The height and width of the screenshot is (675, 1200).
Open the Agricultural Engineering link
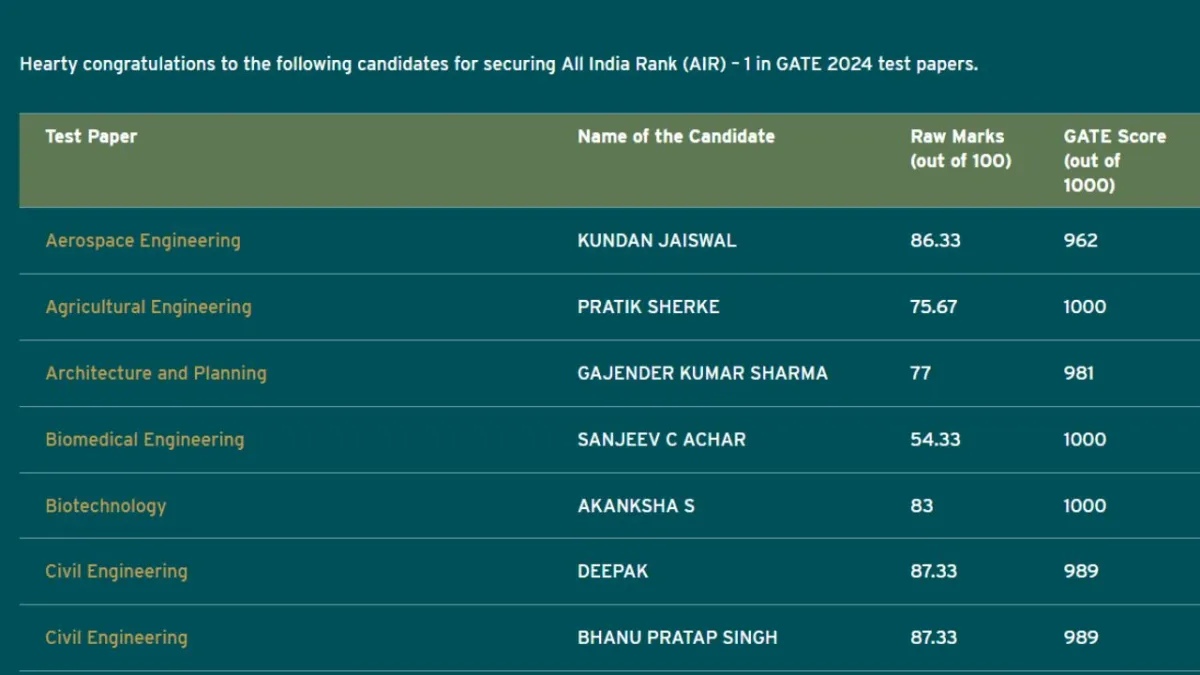pyautogui.click(x=148, y=307)
